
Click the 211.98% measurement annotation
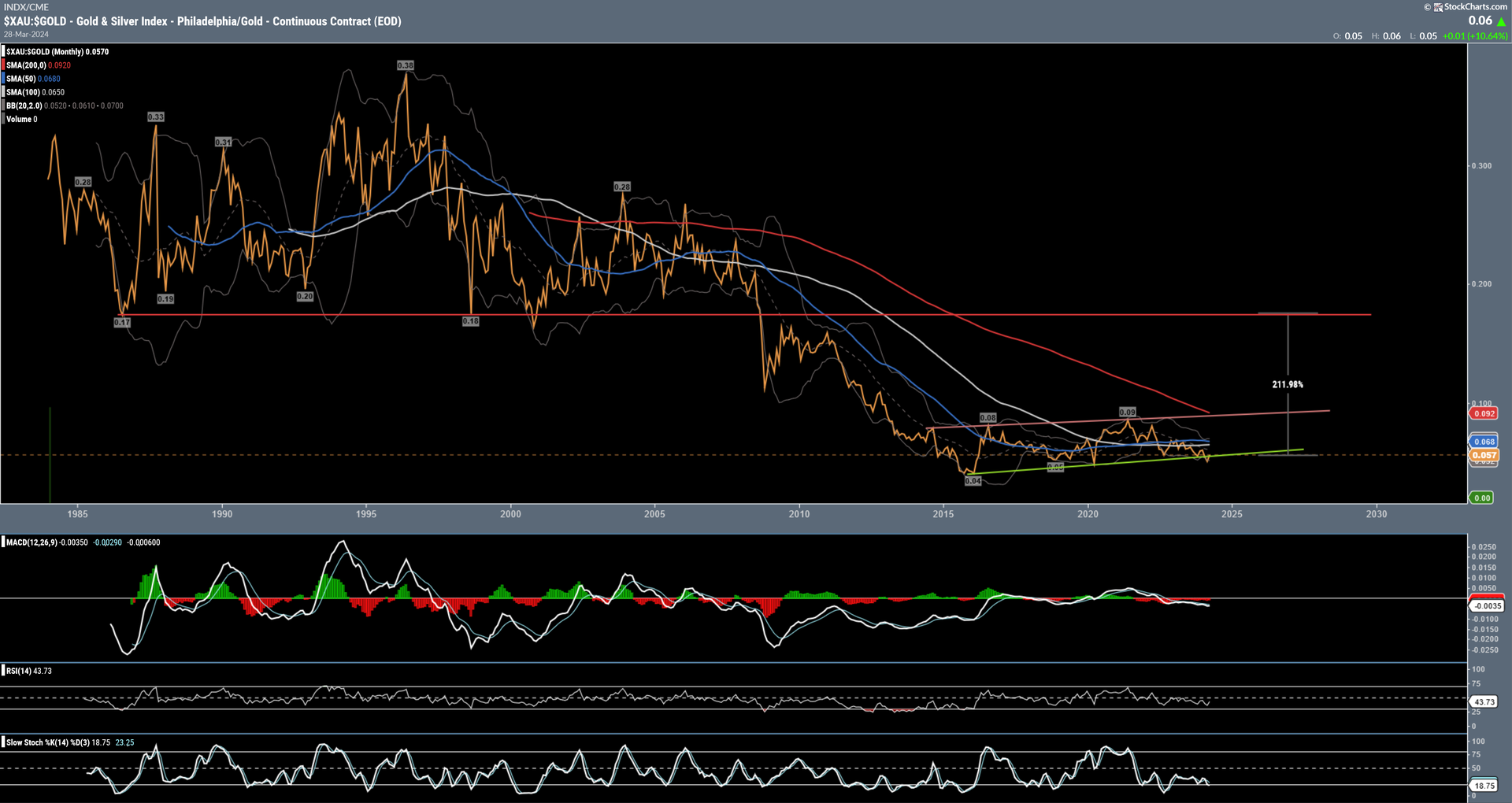click(x=1288, y=384)
